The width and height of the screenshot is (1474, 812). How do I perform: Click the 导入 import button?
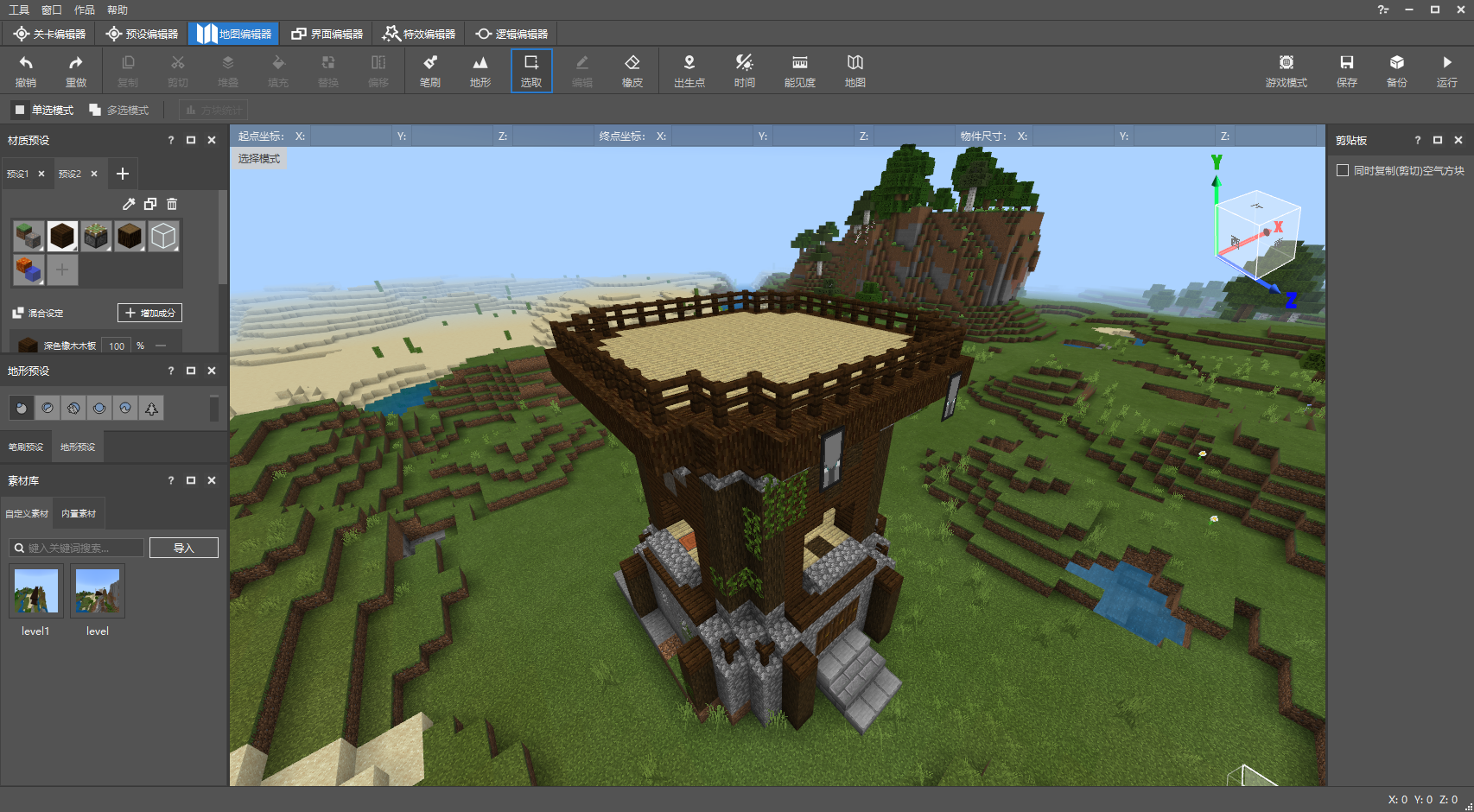coord(183,548)
